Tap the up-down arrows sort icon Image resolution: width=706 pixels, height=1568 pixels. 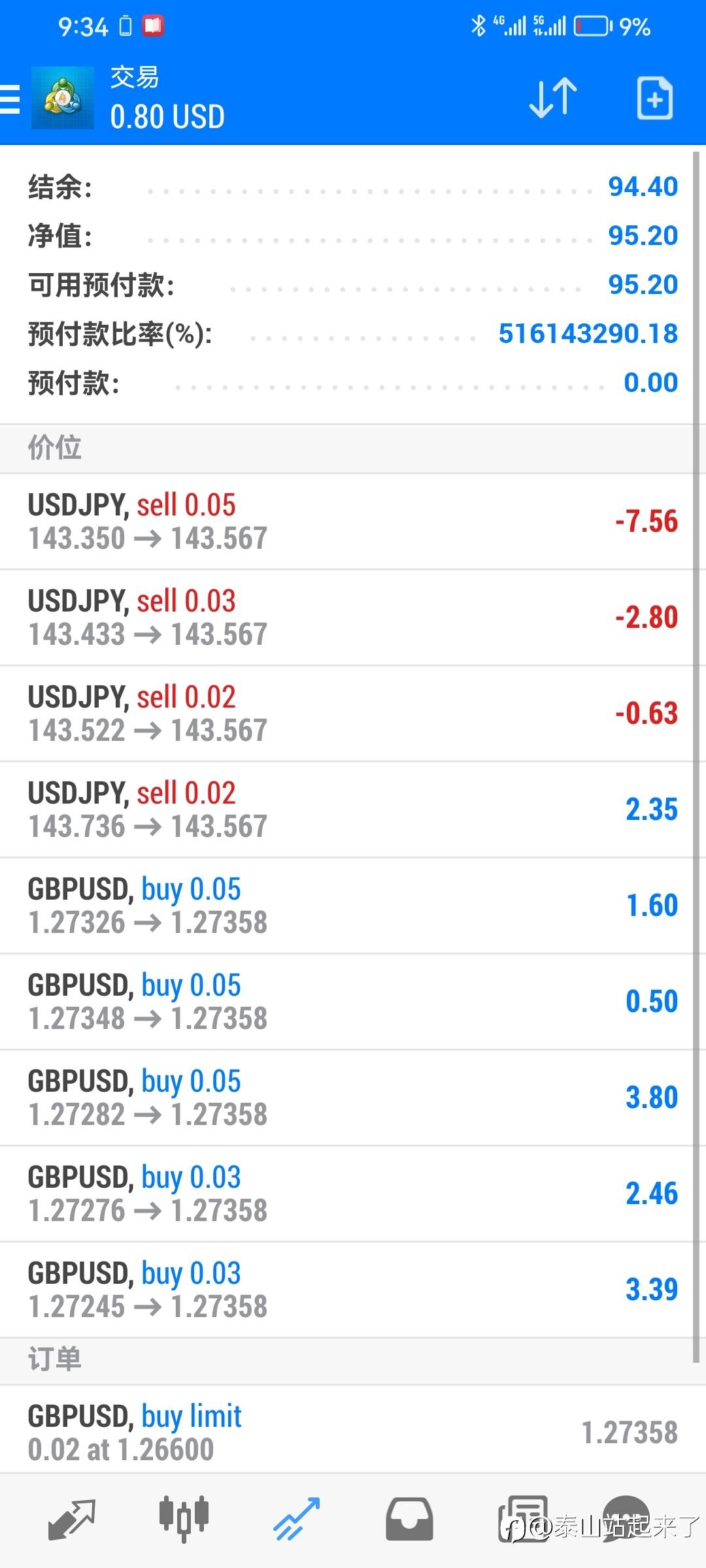[552, 98]
